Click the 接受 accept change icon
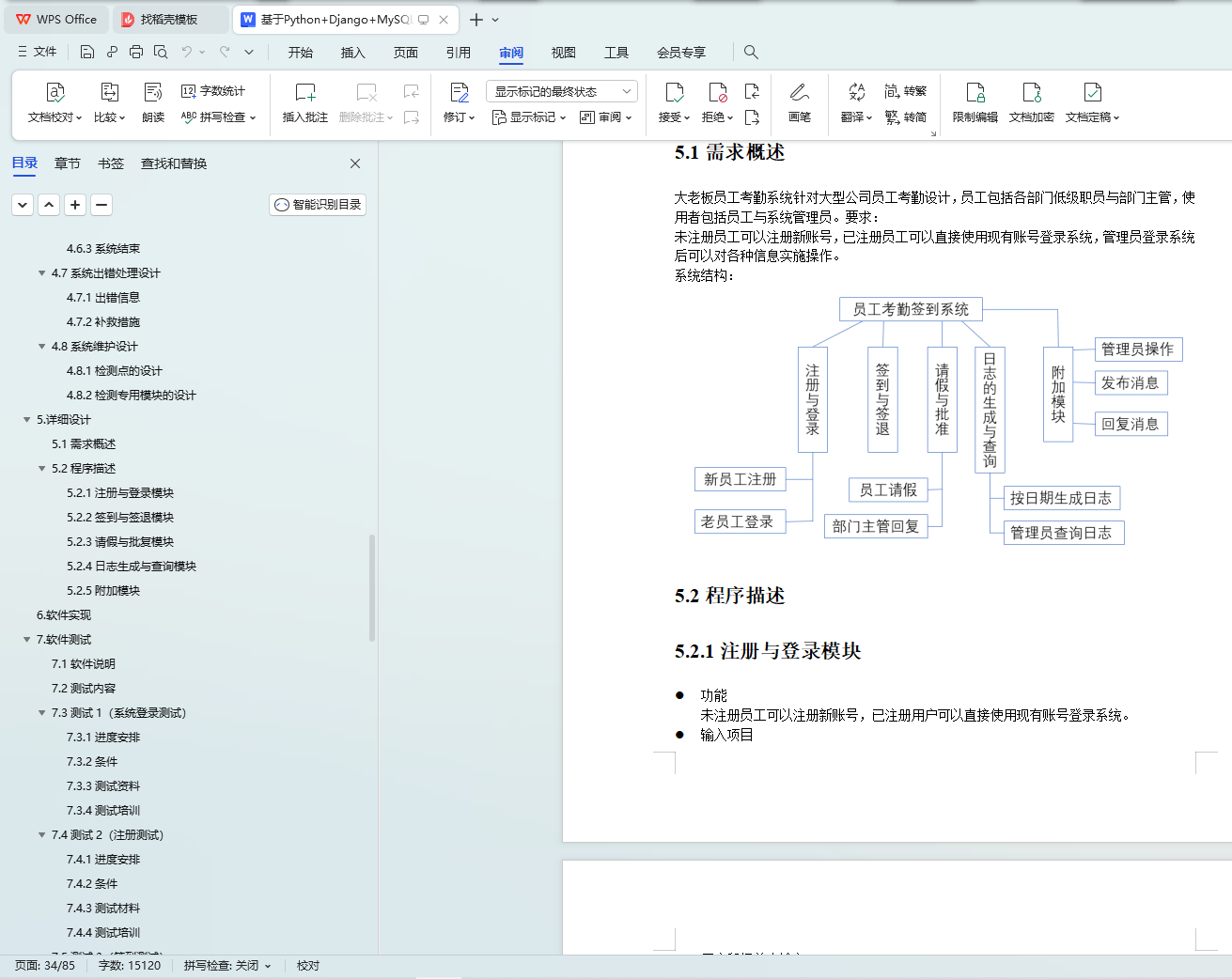Screen dimensions: 1232x979 click(x=675, y=92)
